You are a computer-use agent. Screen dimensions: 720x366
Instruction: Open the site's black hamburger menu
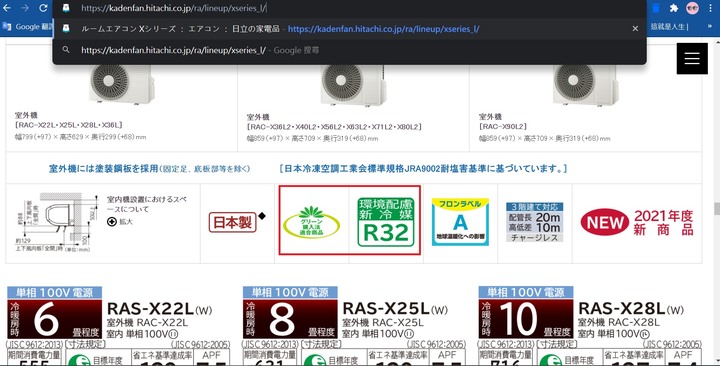click(692, 58)
